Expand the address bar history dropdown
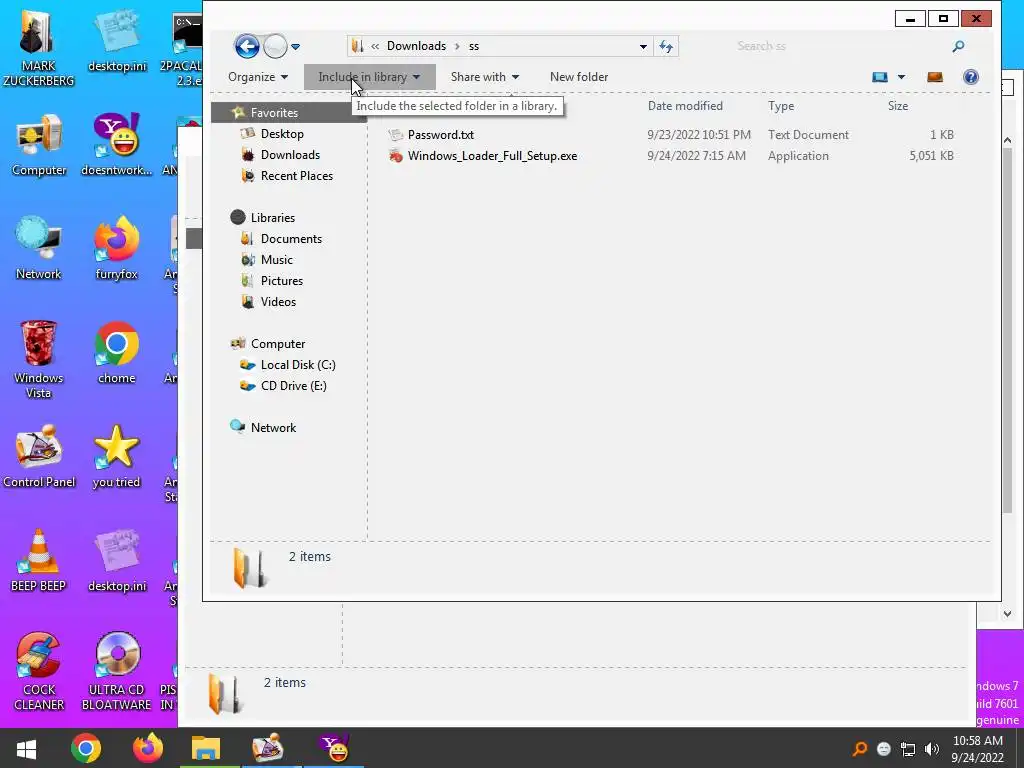1024x768 pixels. (643, 46)
